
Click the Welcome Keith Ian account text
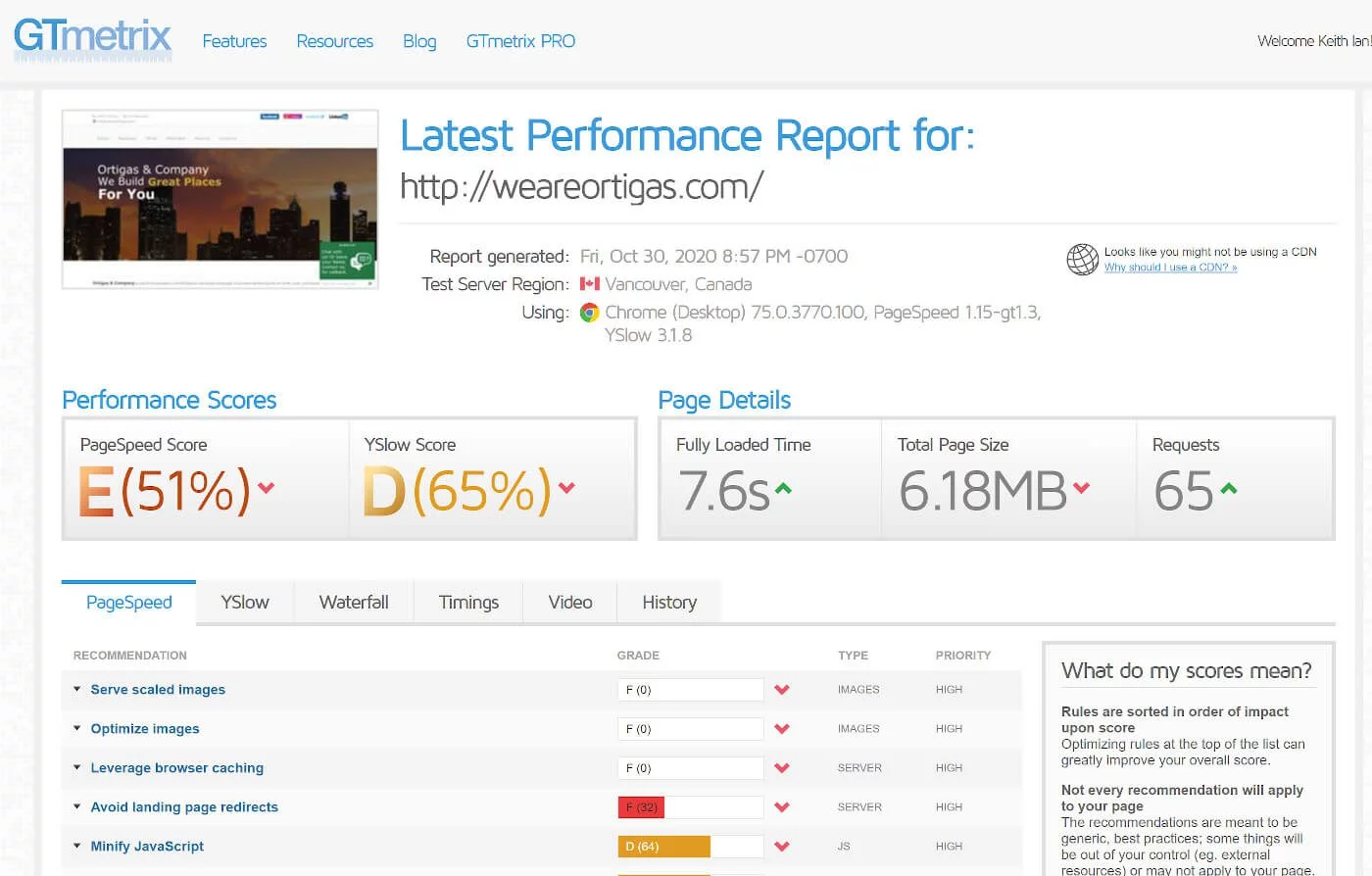coord(1313,41)
